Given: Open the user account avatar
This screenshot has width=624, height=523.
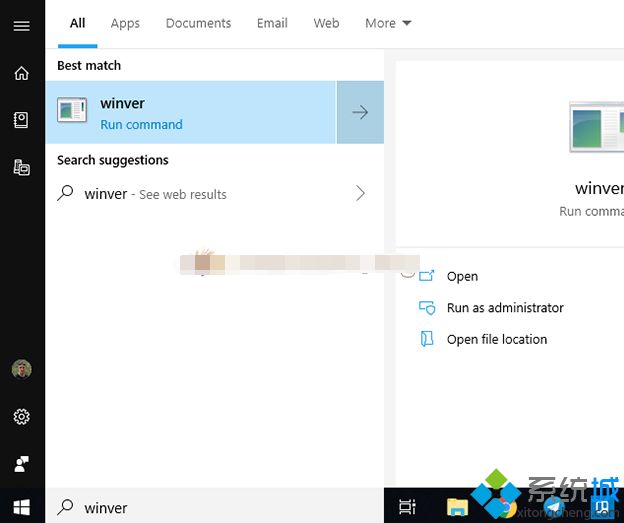Looking at the screenshot, I should pyautogui.click(x=21, y=369).
